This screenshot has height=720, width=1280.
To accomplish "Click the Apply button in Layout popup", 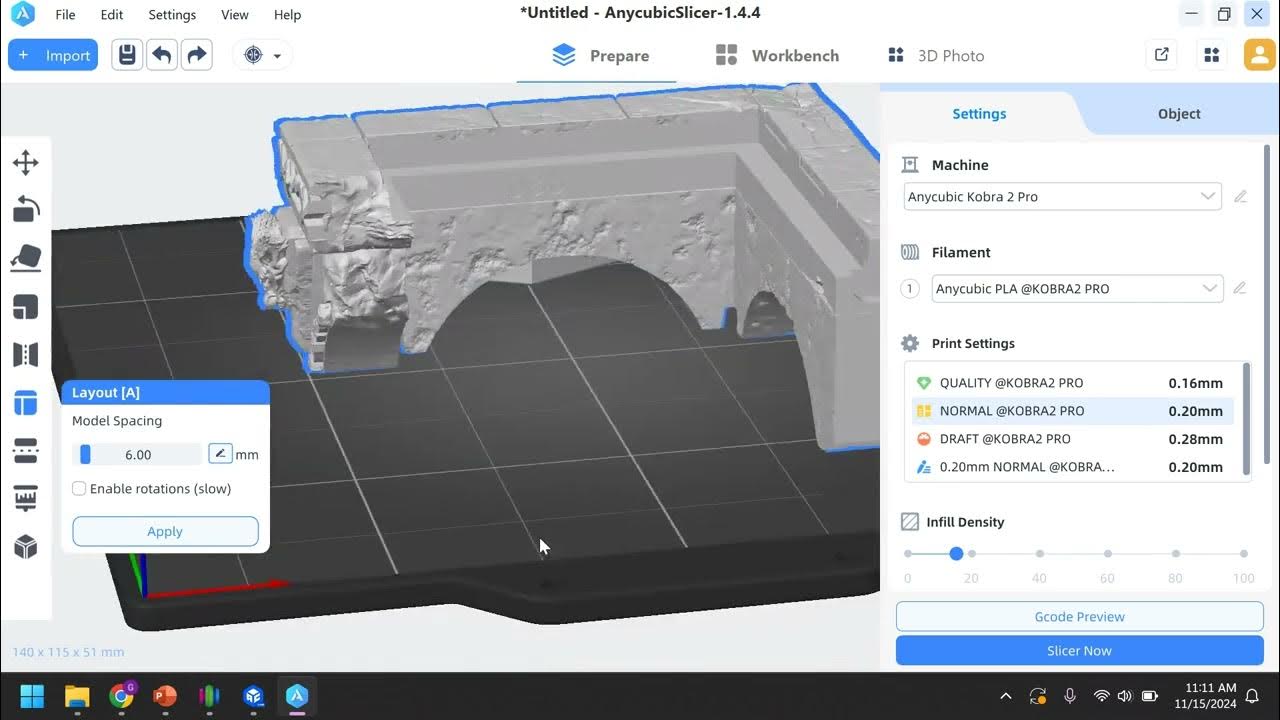I will pyautogui.click(x=164, y=531).
